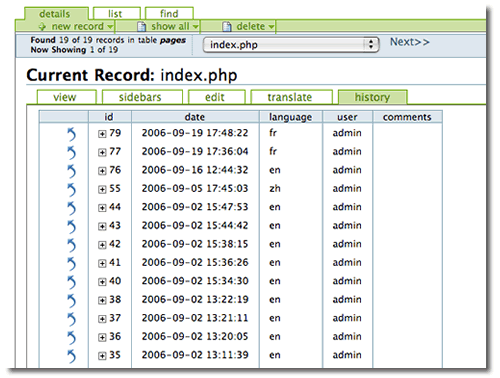Click the Current Record: index.php heading

pos(132,75)
